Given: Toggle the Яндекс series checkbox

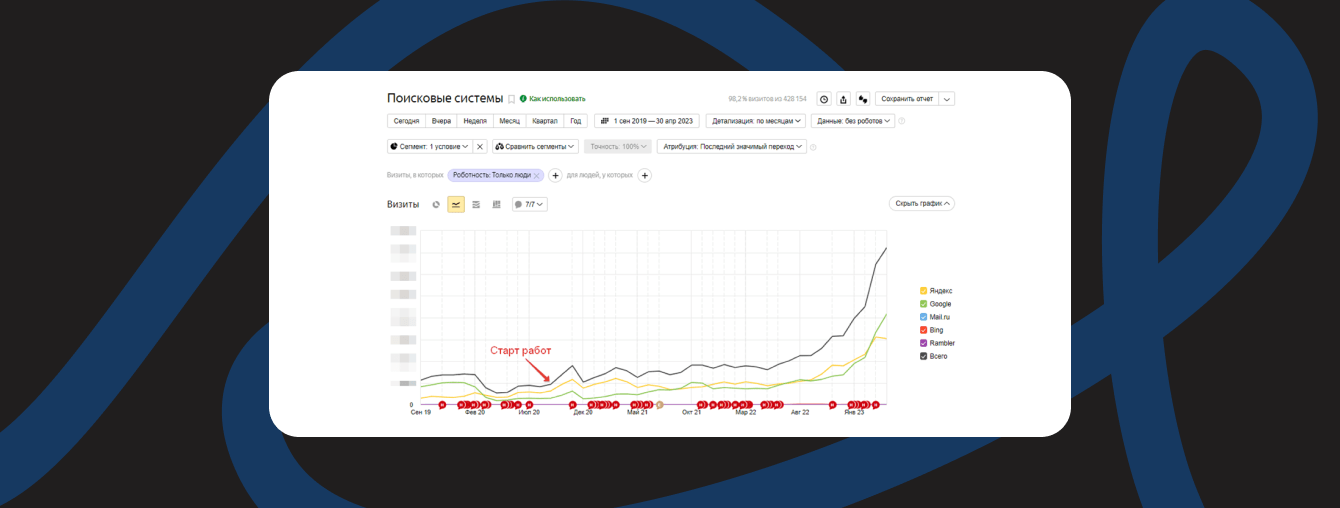Looking at the screenshot, I should [x=923, y=291].
